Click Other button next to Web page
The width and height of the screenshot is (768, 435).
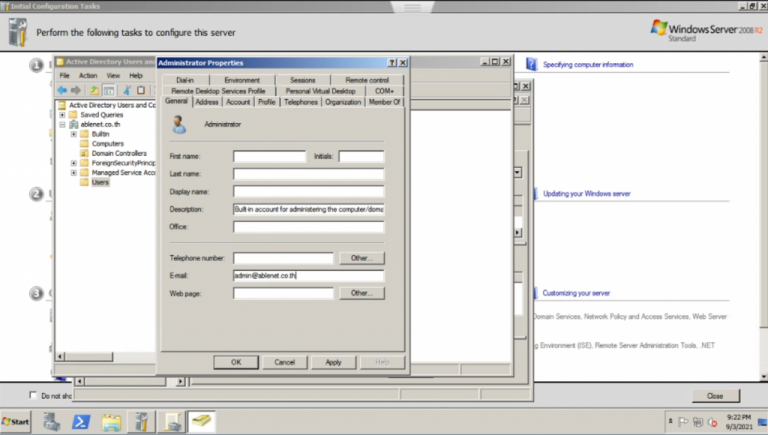tap(362, 293)
